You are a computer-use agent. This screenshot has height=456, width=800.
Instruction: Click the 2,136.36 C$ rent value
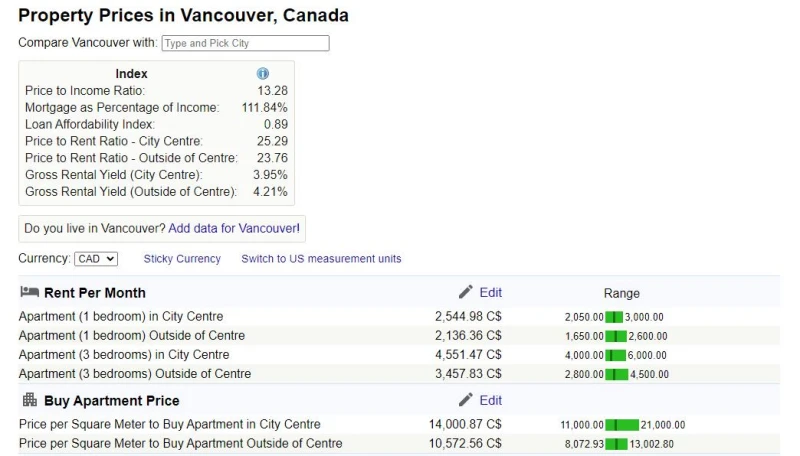click(x=468, y=336)
